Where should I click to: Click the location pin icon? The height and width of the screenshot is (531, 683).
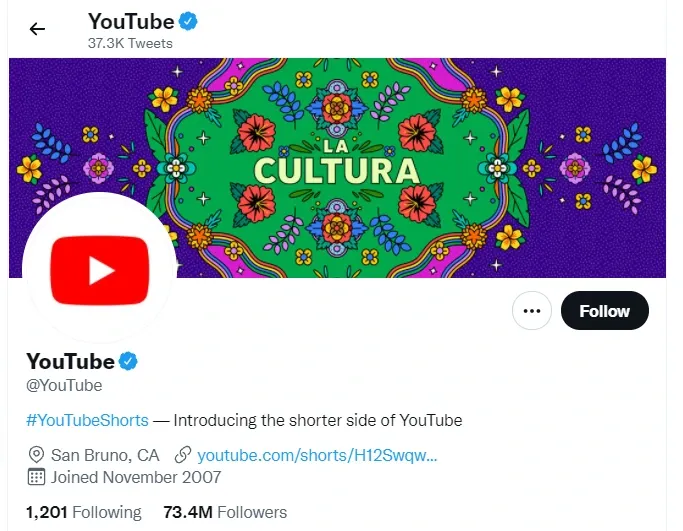tap(37, 453)
